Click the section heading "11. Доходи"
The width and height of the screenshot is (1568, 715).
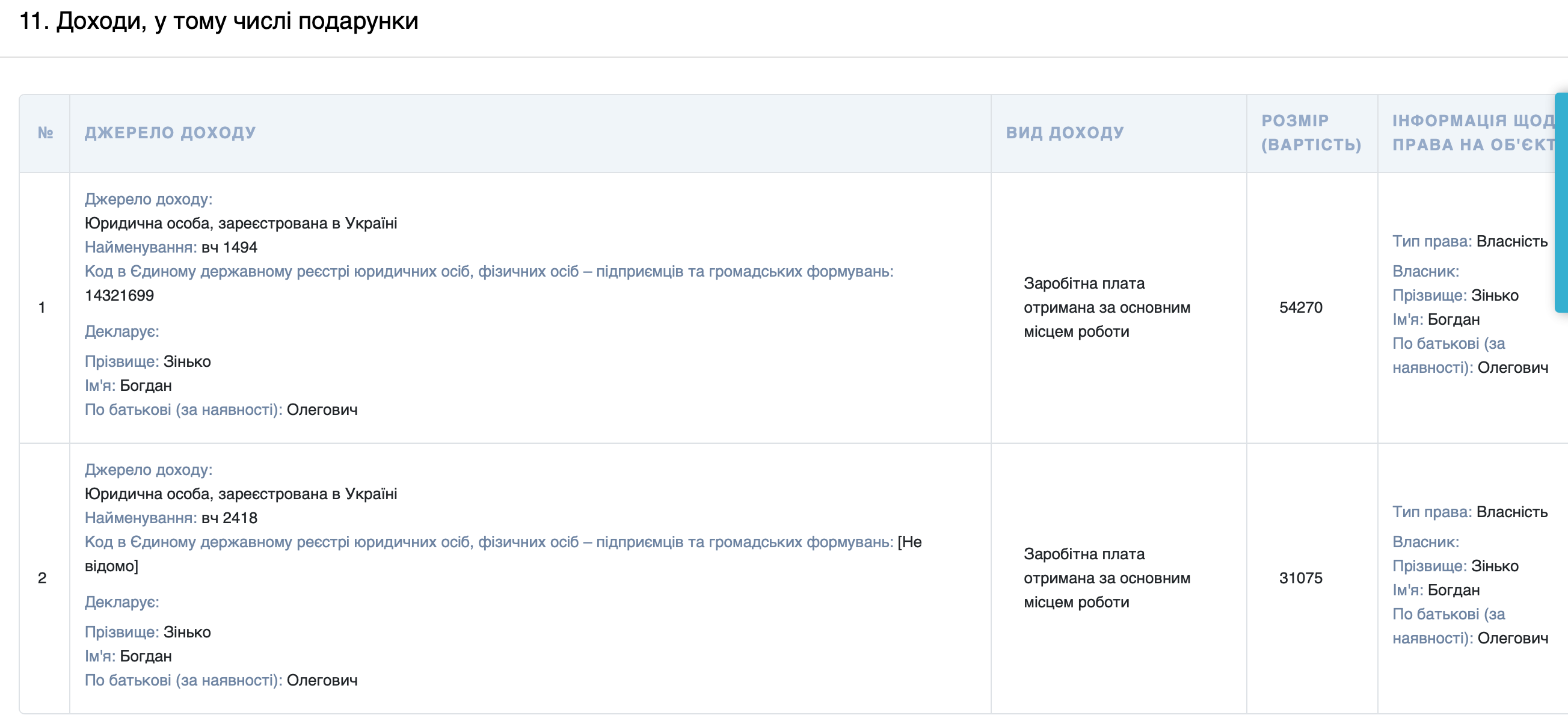(218, 21)
